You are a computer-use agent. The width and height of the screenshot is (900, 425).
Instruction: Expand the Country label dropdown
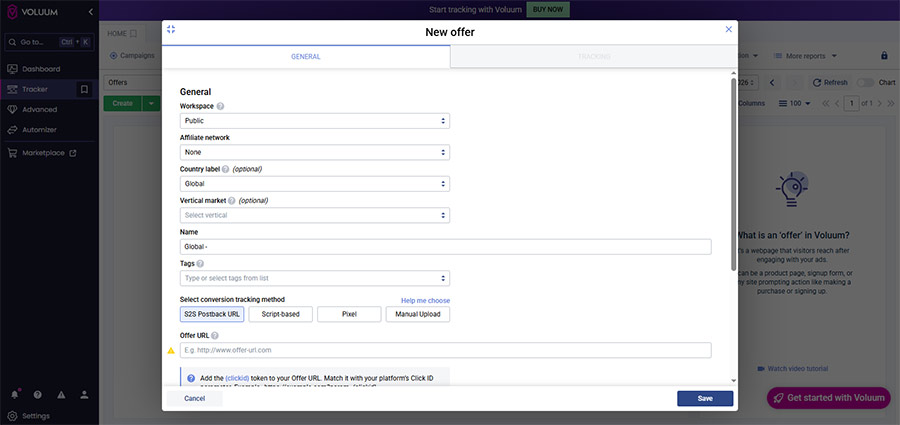pos(314,184)
